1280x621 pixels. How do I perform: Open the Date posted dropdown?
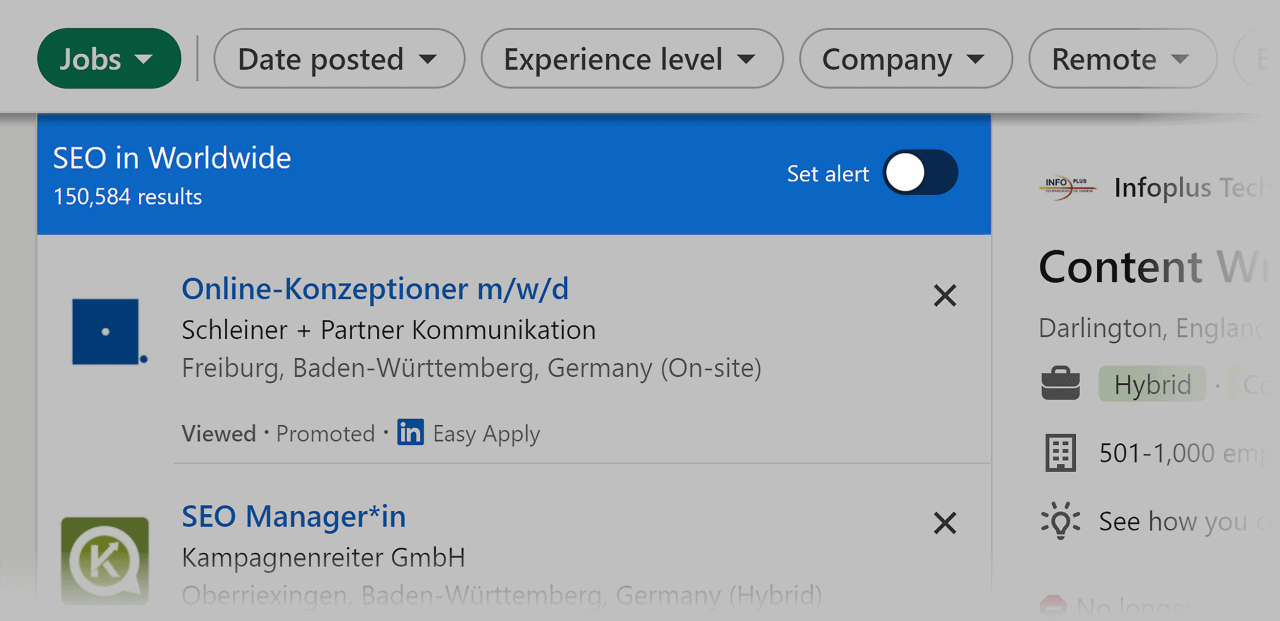coord(339,58)
